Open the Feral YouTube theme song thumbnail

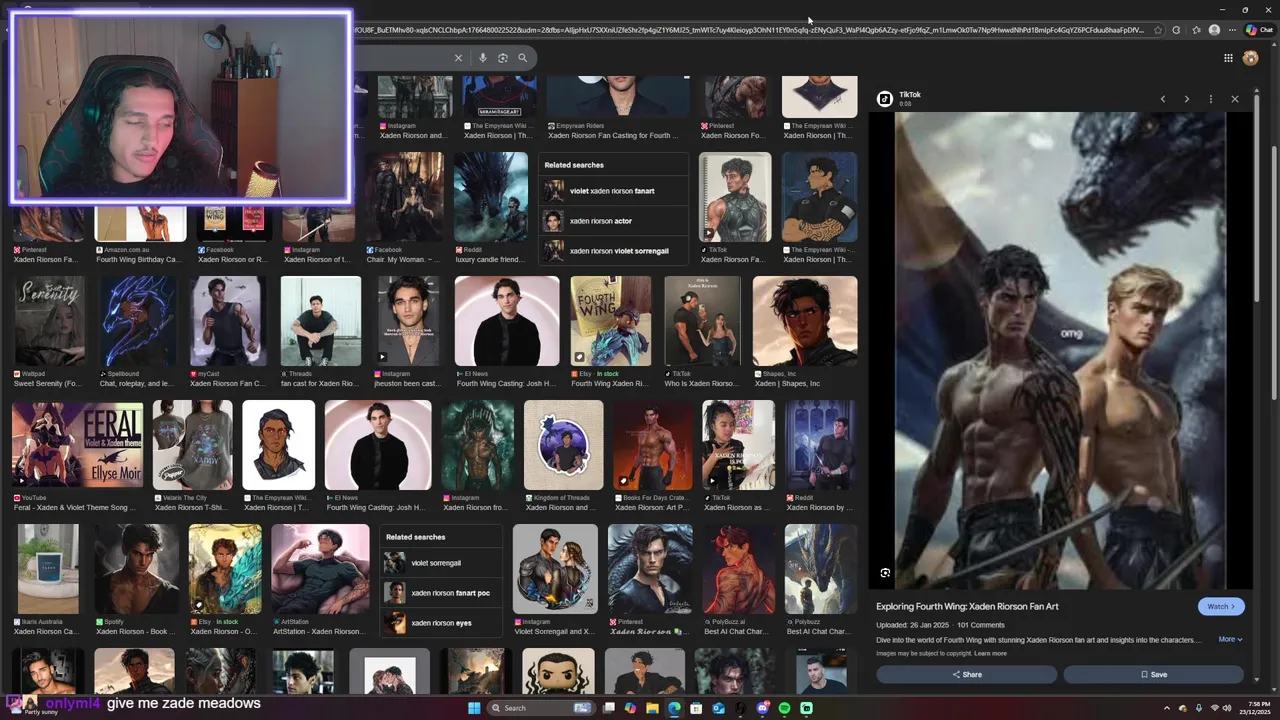[77, 445]
